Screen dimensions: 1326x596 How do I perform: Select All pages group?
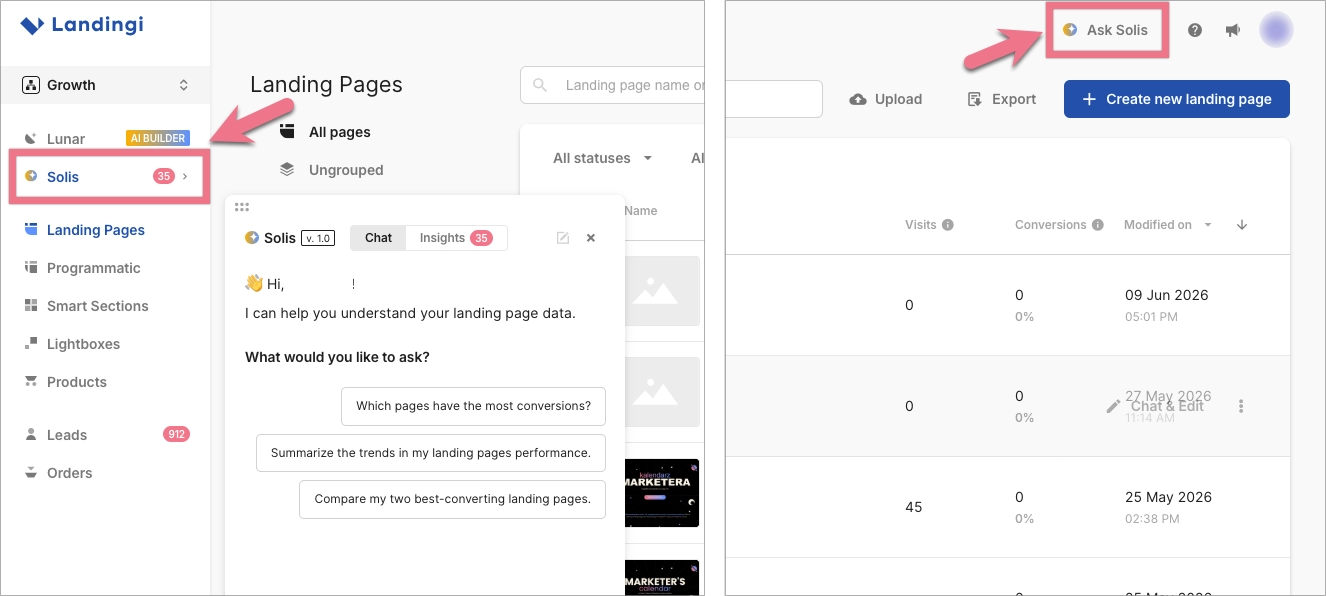click(339, 132)
